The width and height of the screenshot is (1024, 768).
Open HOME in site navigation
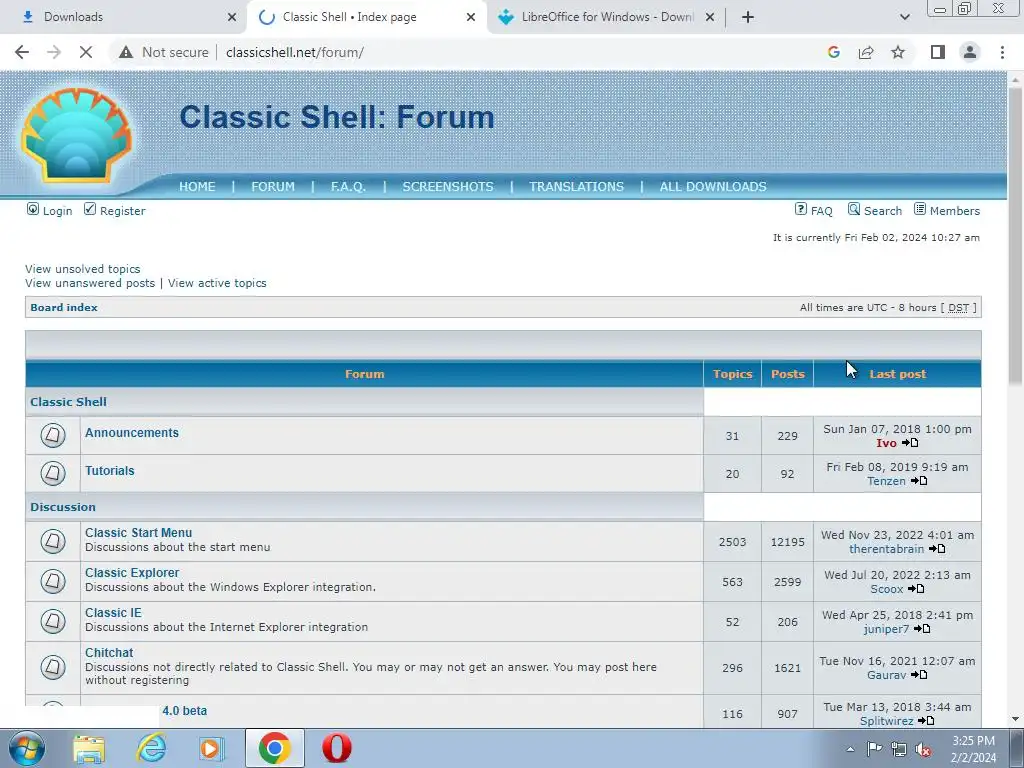pos(197,187)
